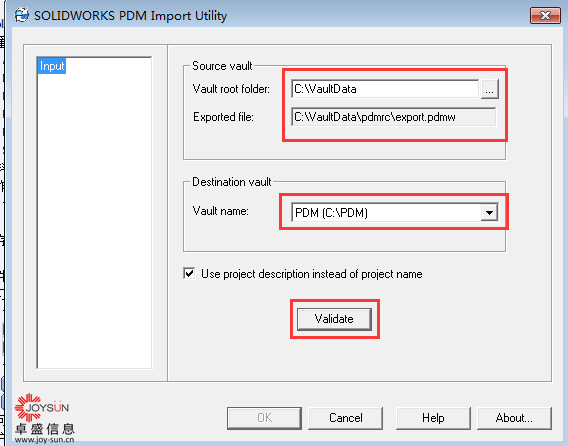Open the About... dialog
568x446 pixels.
(514, 418)
